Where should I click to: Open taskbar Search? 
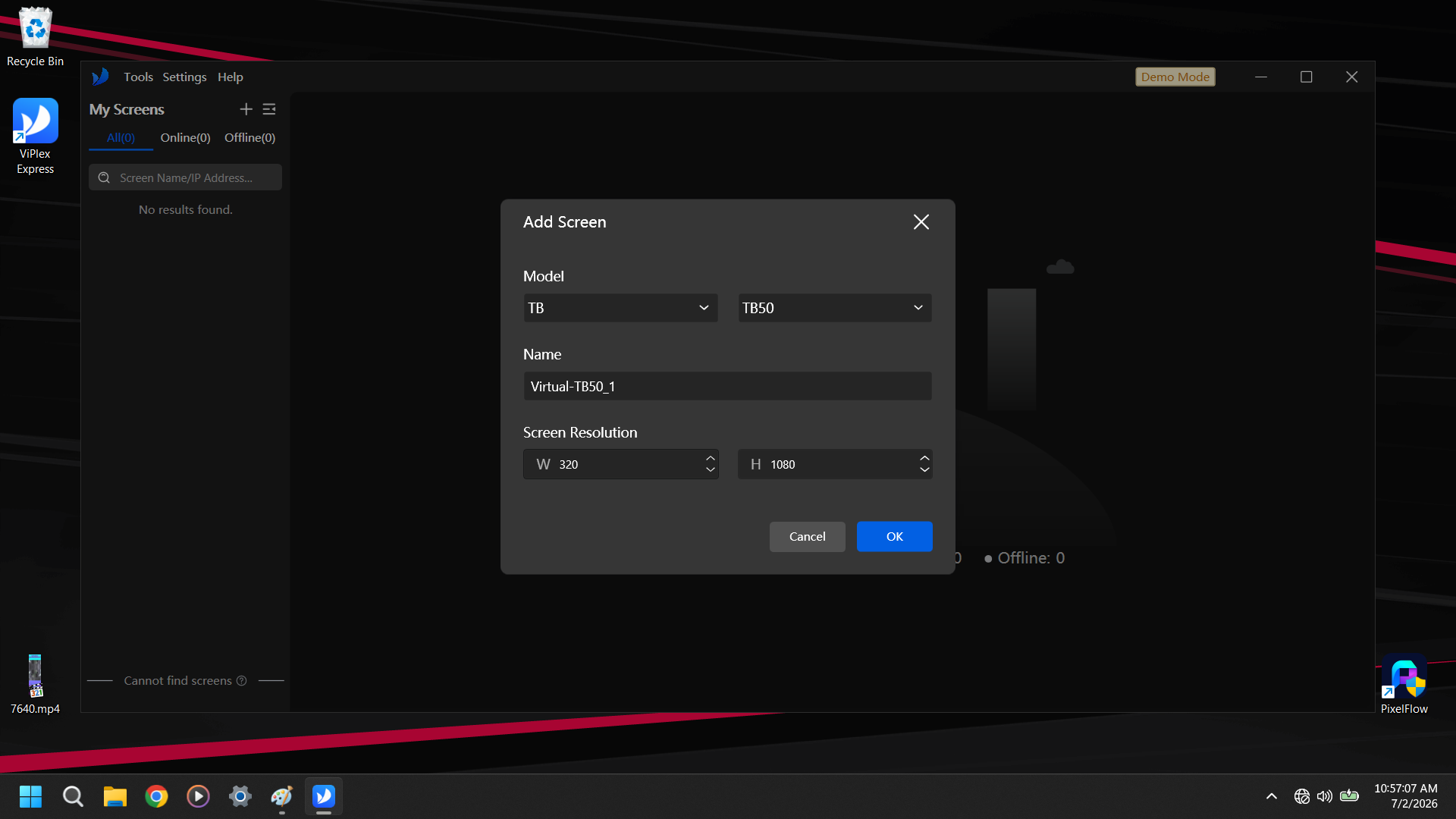pyautogui.click(x=73, y=796)
